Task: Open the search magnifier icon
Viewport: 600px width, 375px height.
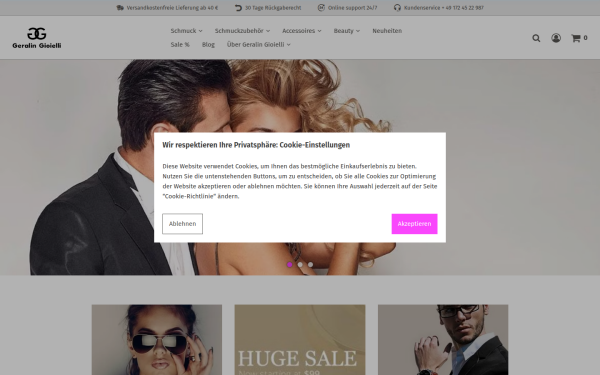Action: pos(536,38)
